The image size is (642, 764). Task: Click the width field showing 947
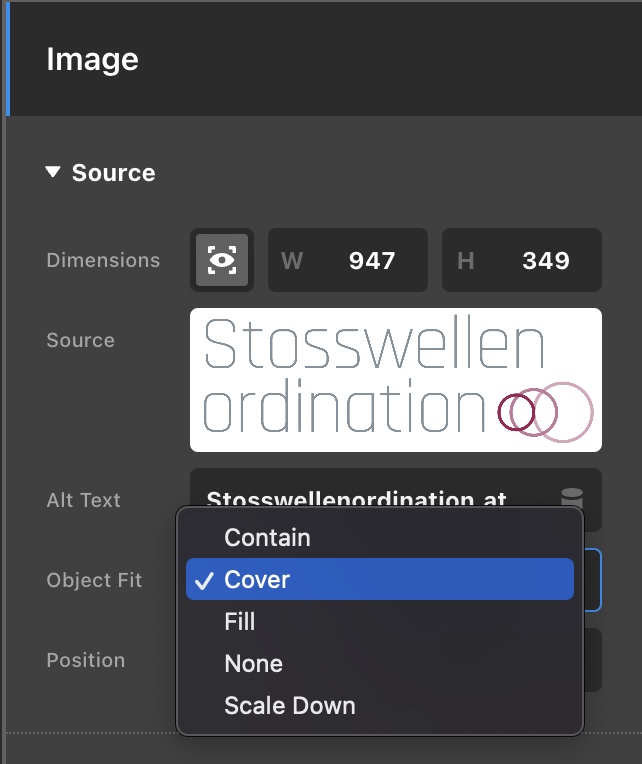tap(348, 261)
